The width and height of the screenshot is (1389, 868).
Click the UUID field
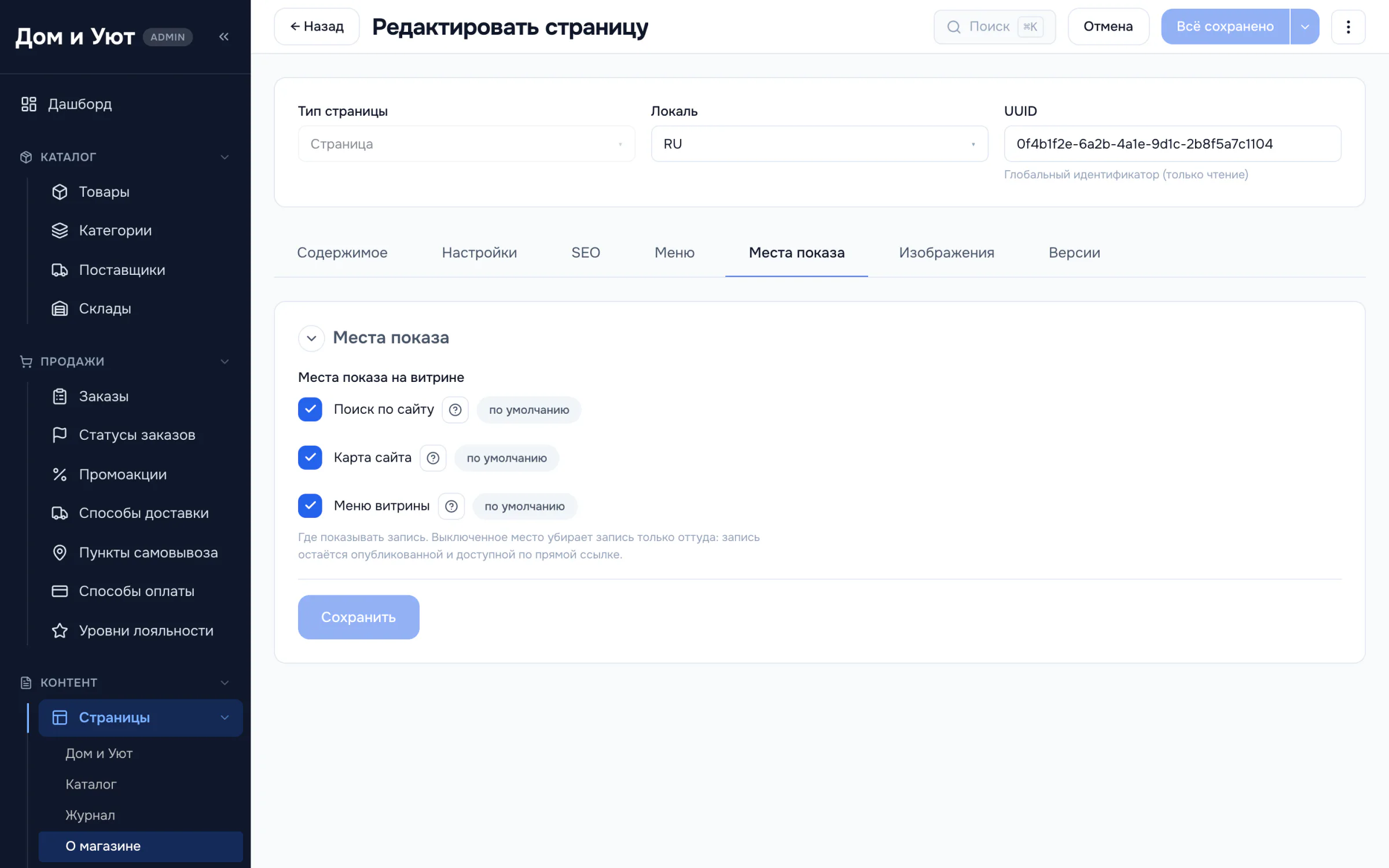tap(1172, 144)
